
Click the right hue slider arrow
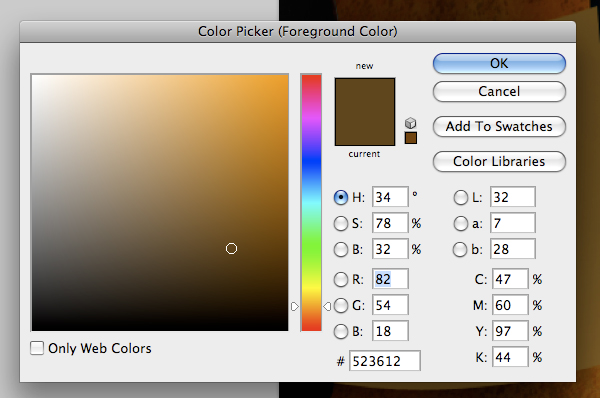click(x=327, y=306)
